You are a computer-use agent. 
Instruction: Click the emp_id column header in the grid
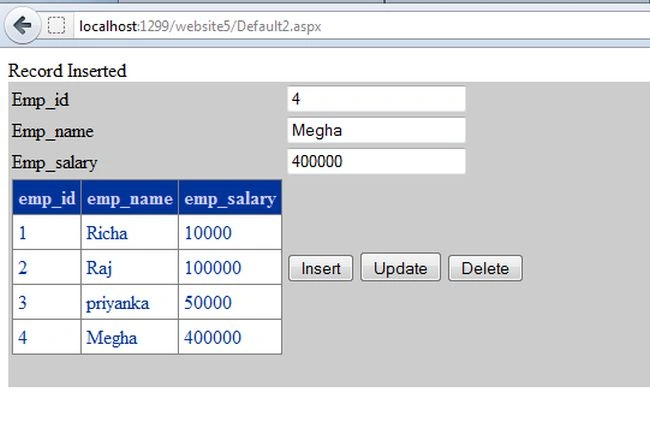click(x=47, y=198)
